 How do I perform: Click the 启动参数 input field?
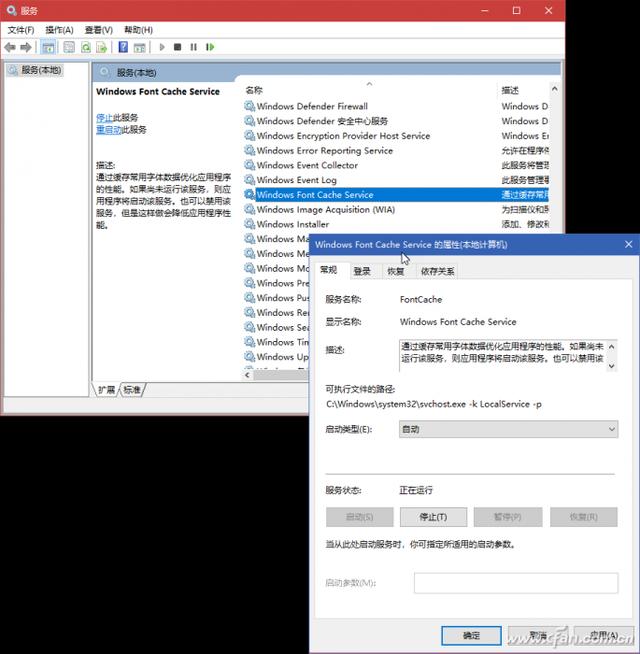pos(516,583)
